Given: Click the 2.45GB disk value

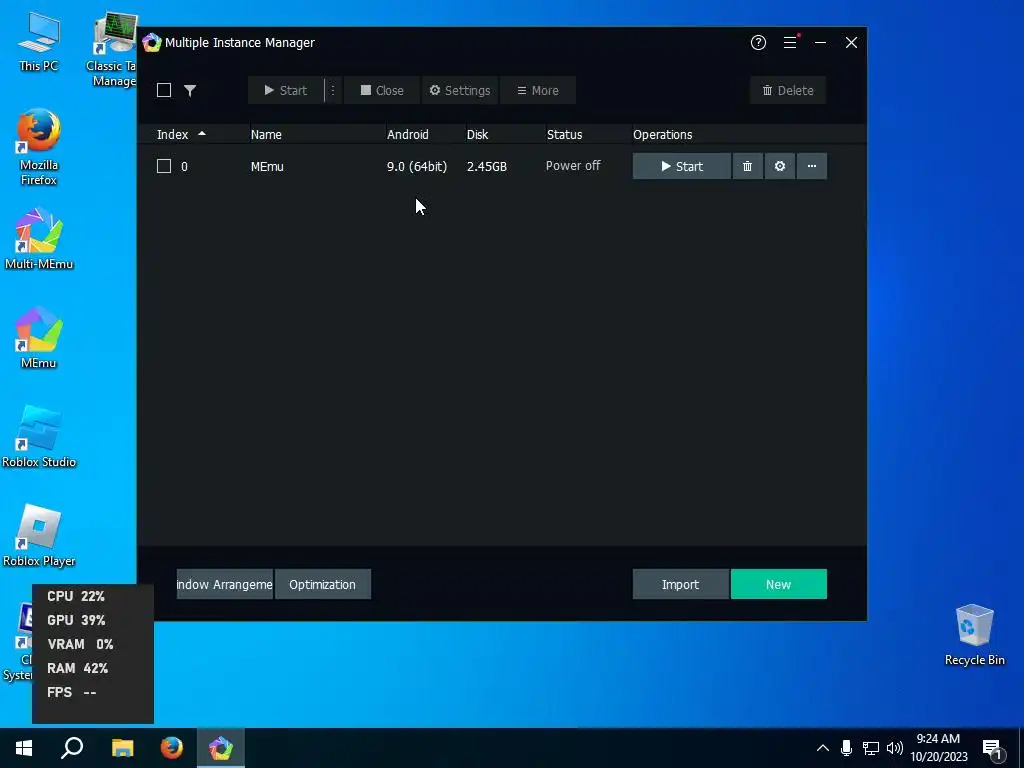Looking at the screenshot, I should point(487,167).
